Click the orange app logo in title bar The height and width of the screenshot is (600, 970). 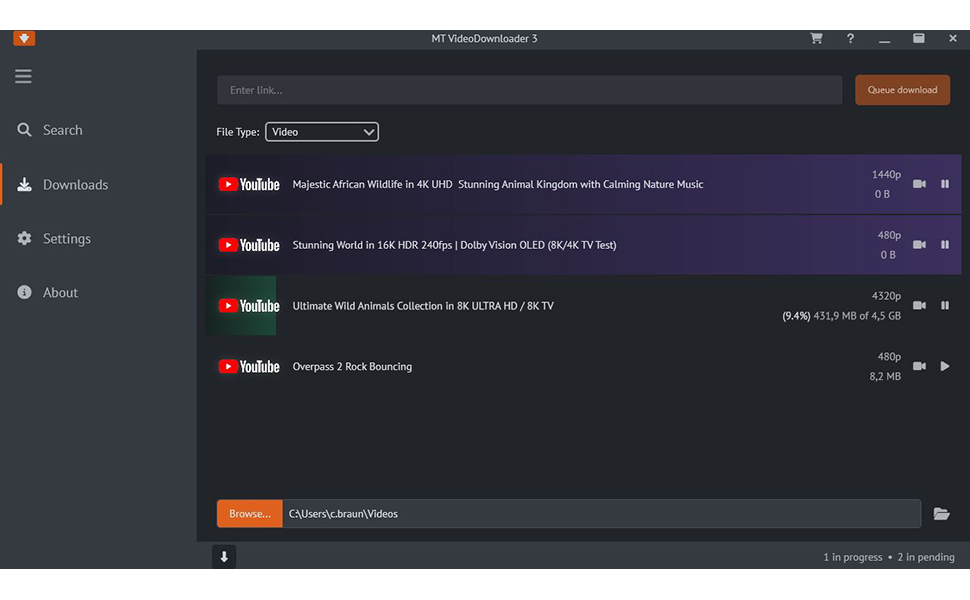(24, 38)
